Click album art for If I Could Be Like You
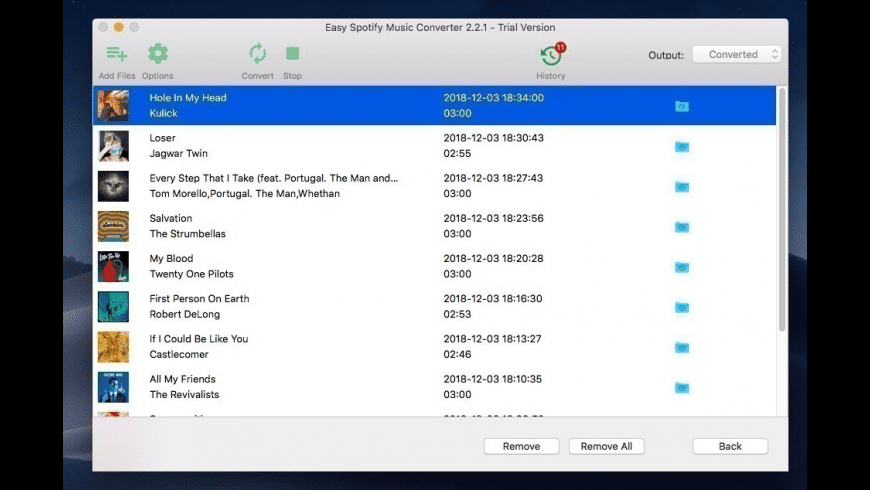This screenshot has width=870, height=490. click(113, 347)
